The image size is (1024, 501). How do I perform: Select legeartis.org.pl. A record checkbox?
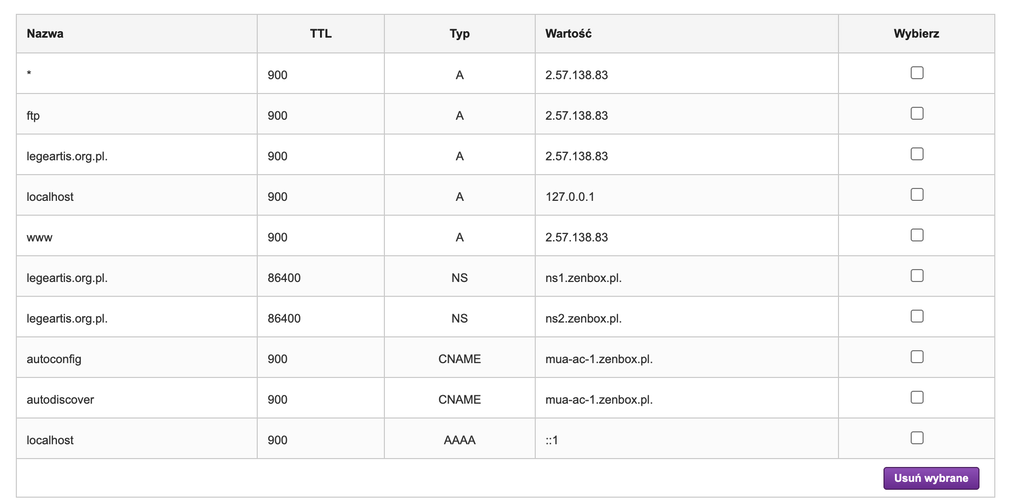point(916,154)
